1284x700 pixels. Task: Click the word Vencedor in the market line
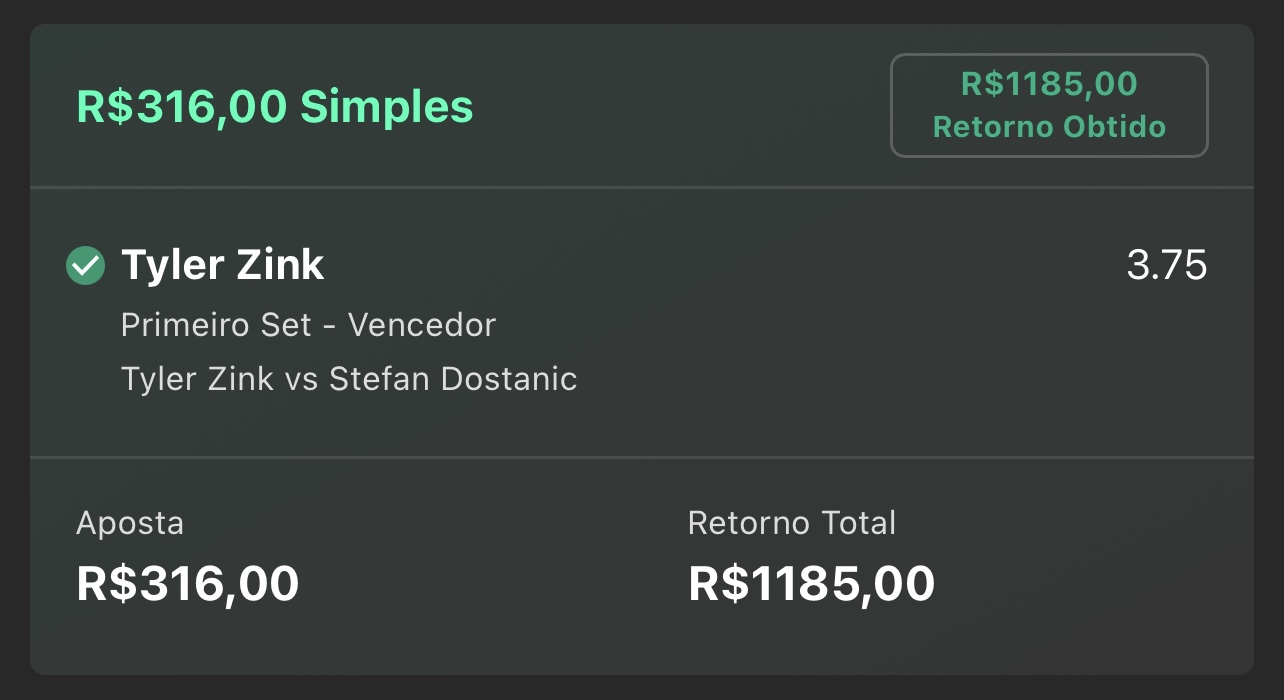(x=422, y=325)
